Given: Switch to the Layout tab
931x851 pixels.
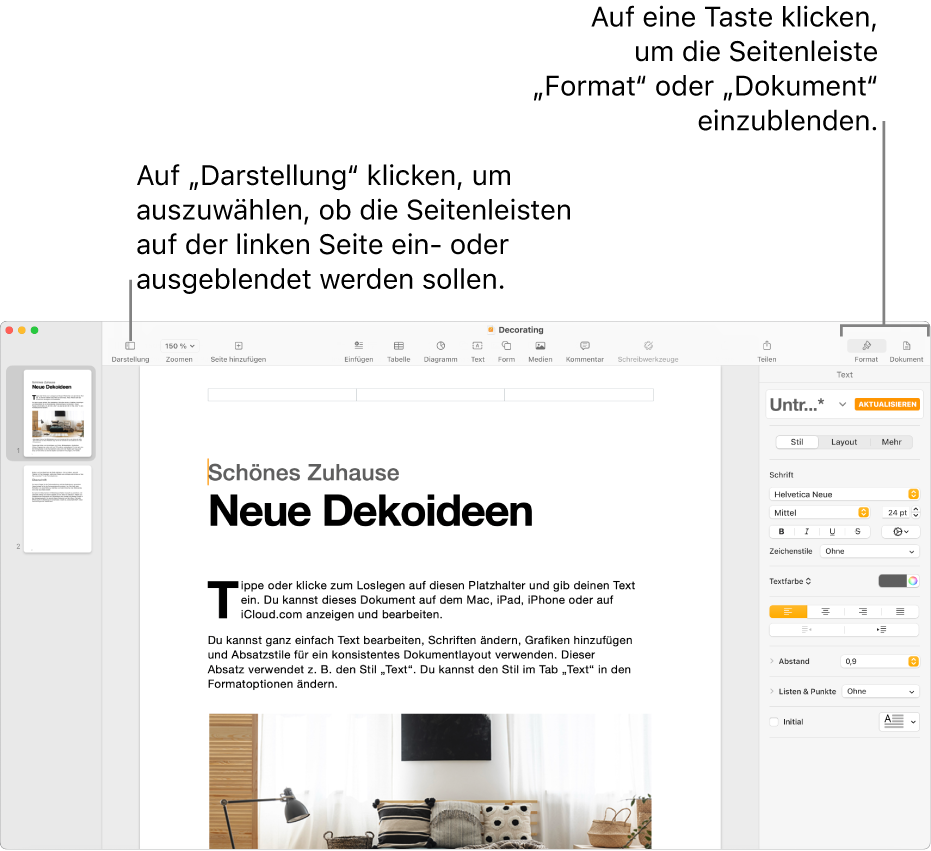Looking at the screenshot, I should [844, 442].
